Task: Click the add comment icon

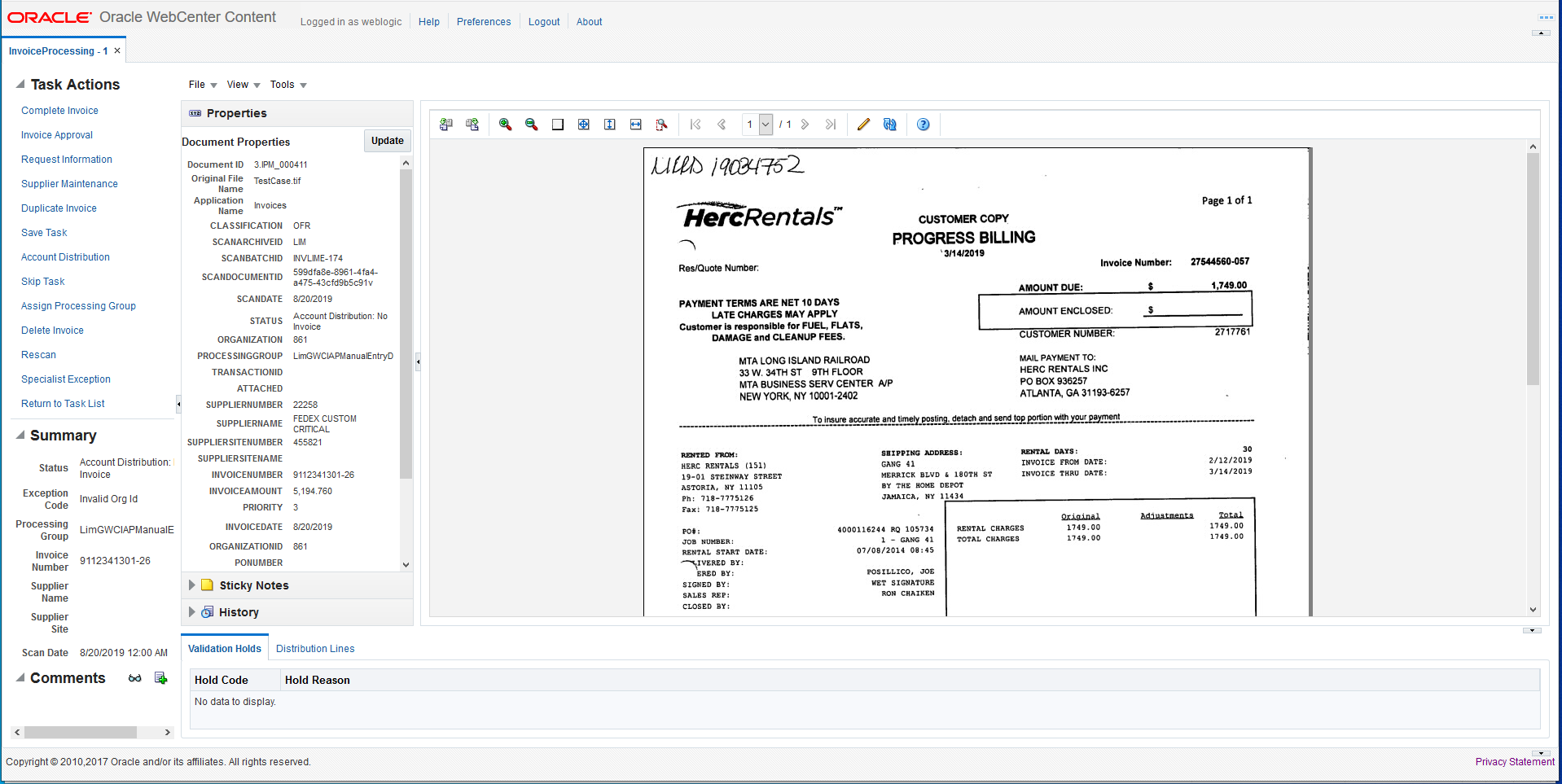Action: [x=160, y=678]
